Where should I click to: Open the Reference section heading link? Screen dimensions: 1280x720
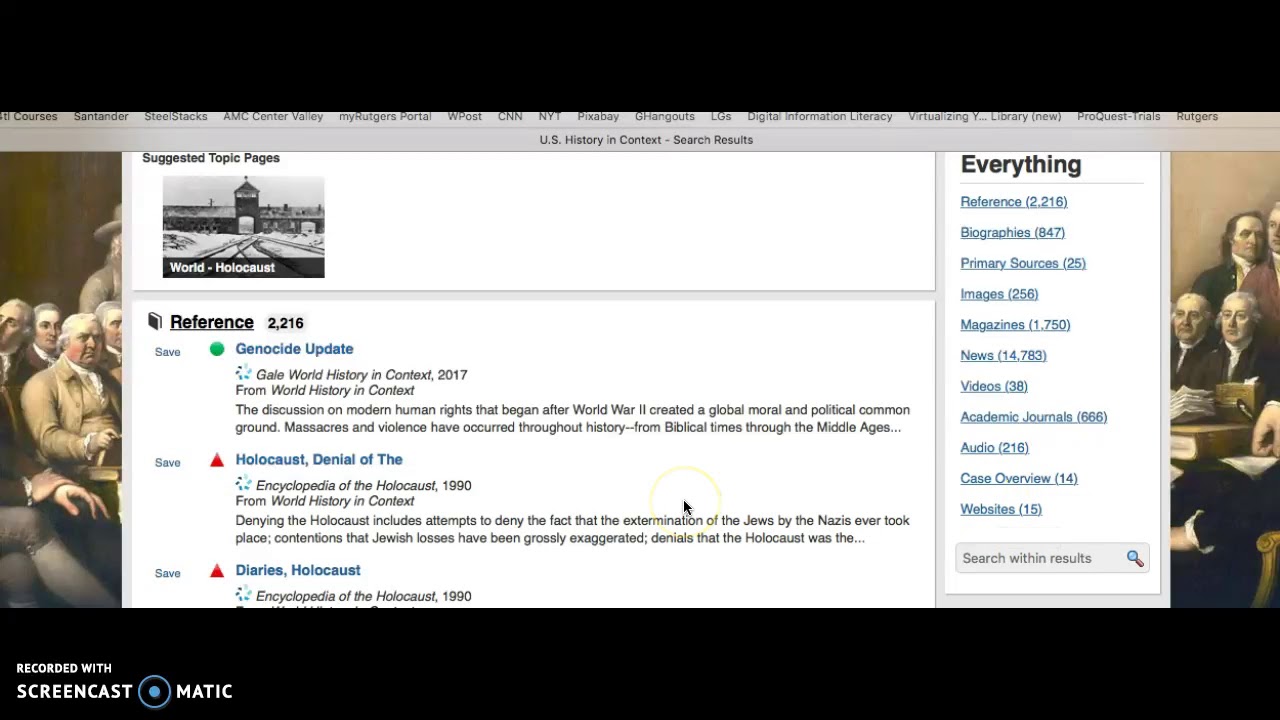point(211,322)
